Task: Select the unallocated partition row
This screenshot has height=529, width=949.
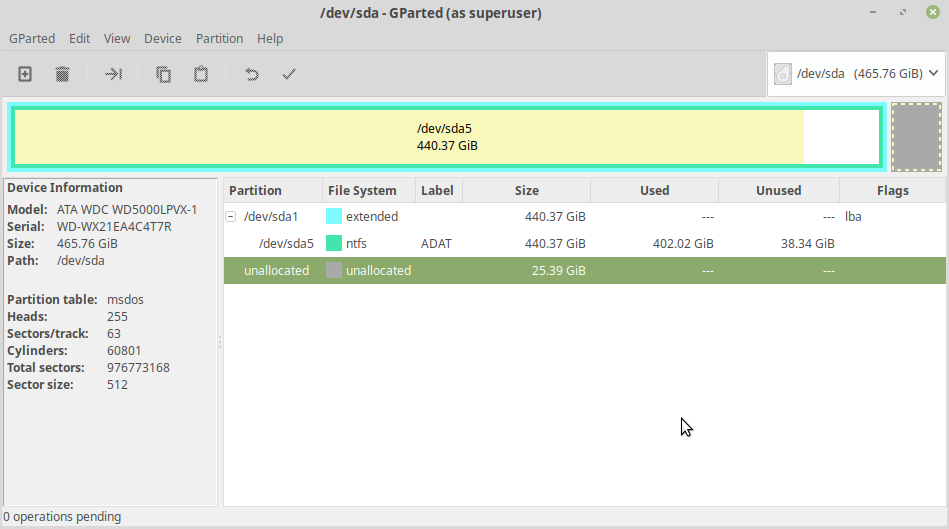Action: pos(585,270)
